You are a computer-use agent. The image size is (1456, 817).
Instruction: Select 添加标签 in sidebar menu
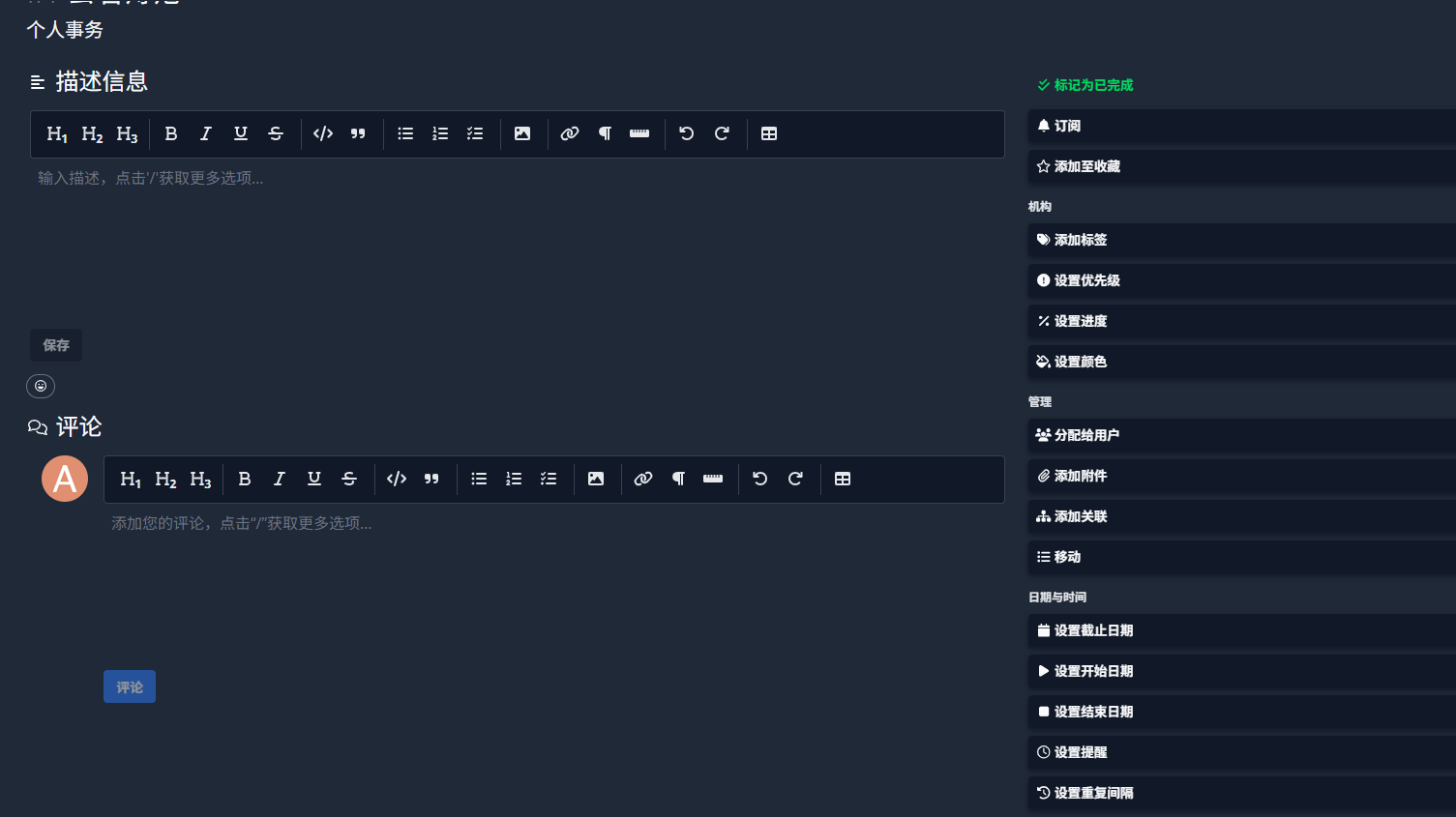(1241, 241)
